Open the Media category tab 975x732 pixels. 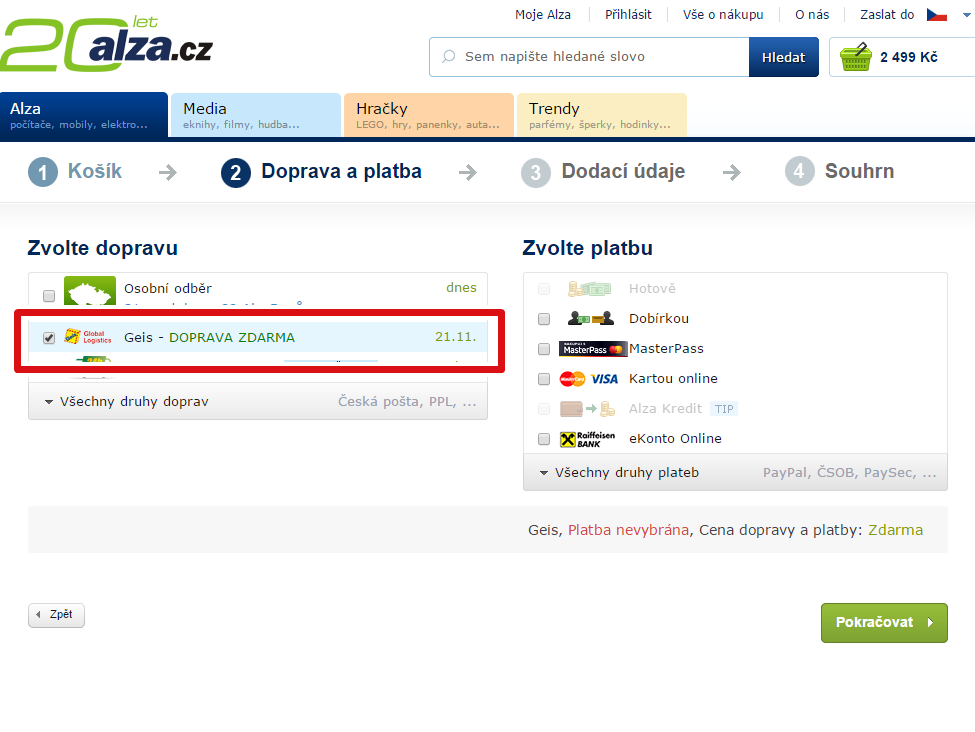[x=256, y=115]
